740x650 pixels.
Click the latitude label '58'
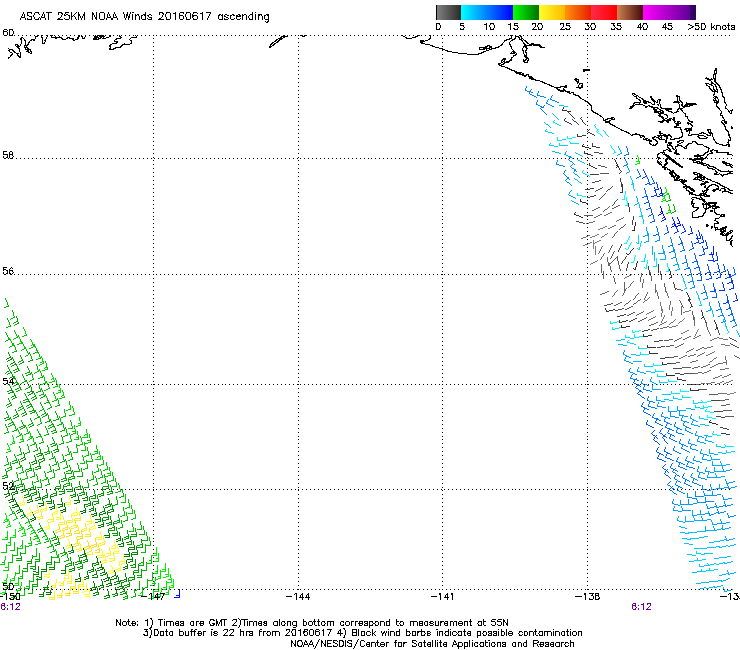[x=8, y=155]
